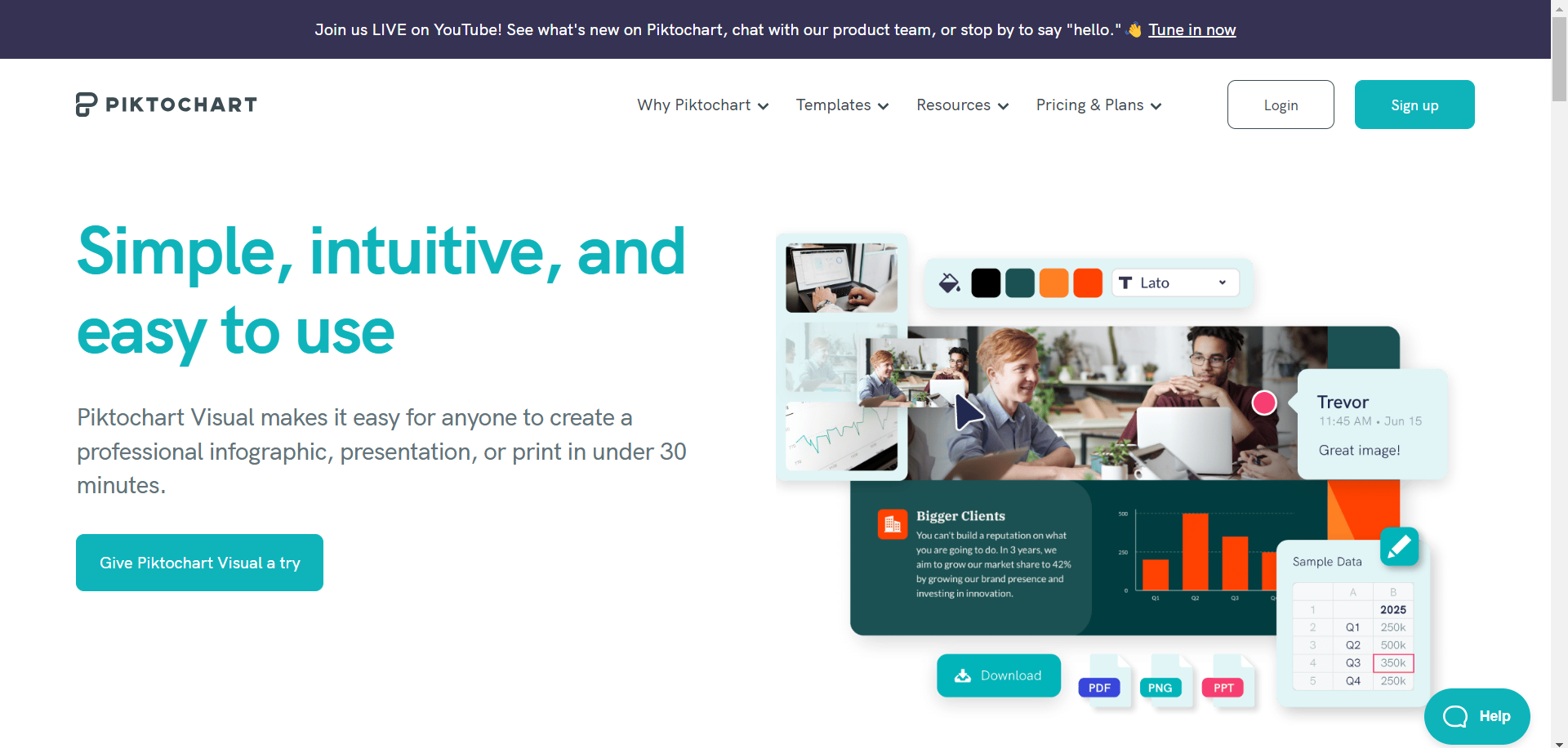Viewport: 1568px width, 748px height.
Task: Expand the Templates chevron arrow
Action: click(x=883, y=106)
